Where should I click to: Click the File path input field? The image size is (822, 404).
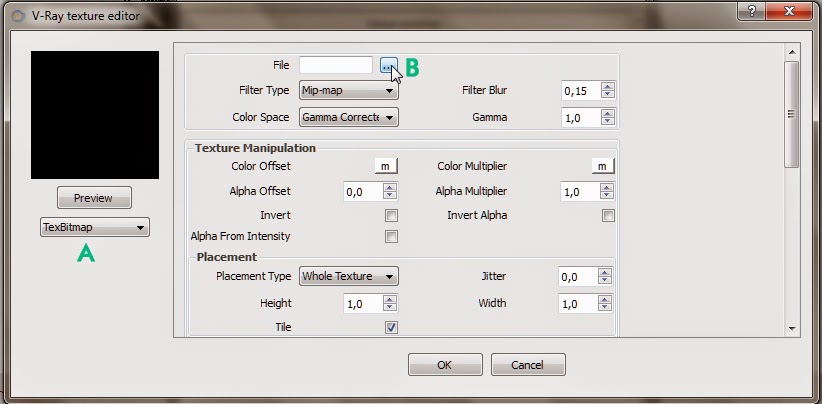tap(336, 65)
